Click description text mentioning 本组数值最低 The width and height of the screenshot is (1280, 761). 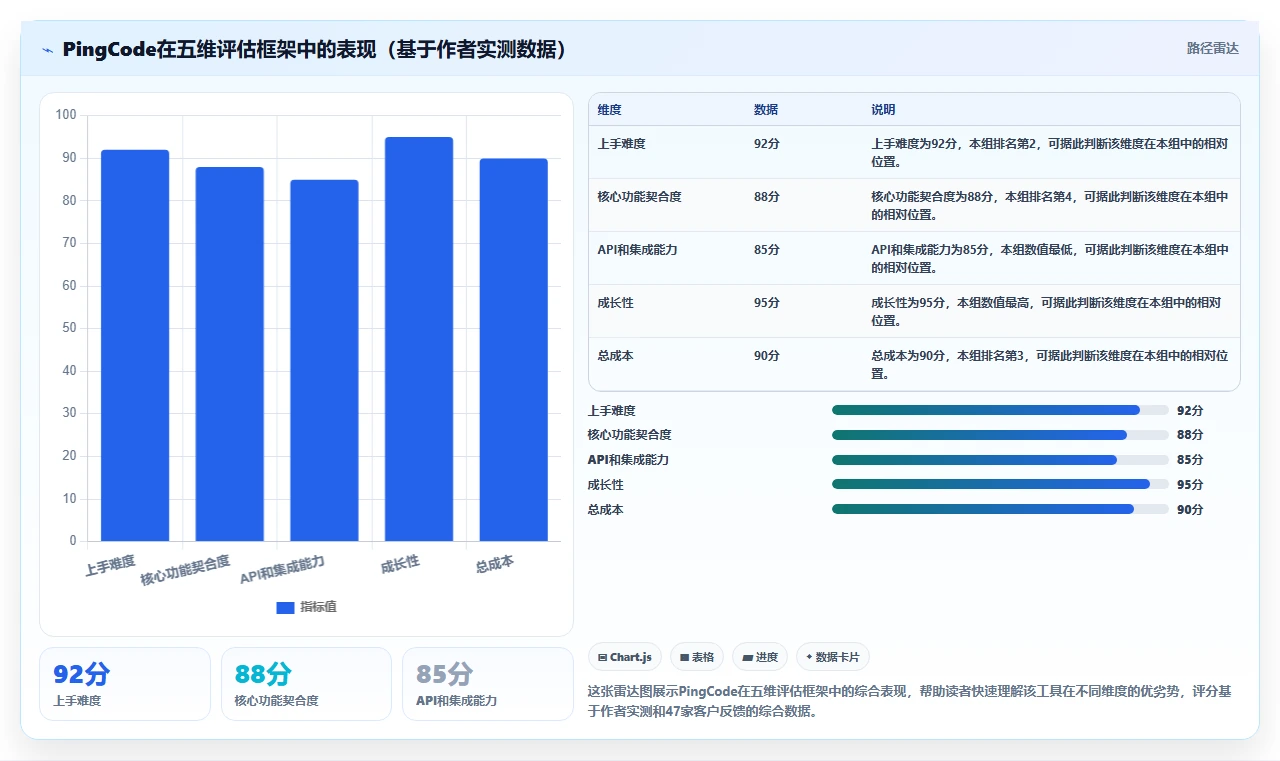1050,258
